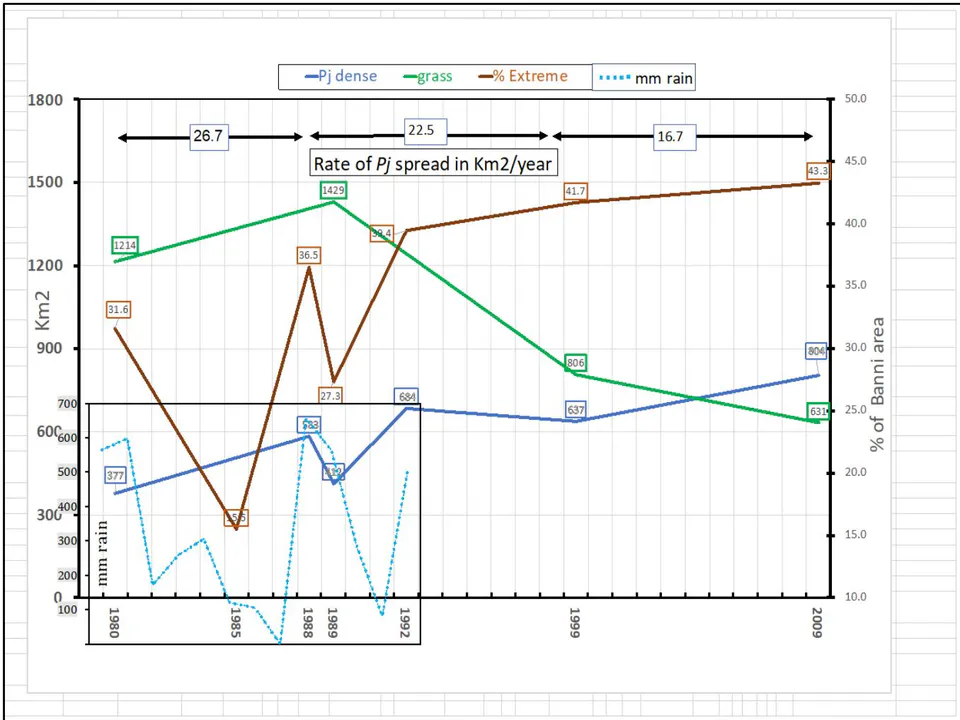The height and width of the screenshot is (720, 960).
Task: Click the 806 grass data label
Action: 576,362
